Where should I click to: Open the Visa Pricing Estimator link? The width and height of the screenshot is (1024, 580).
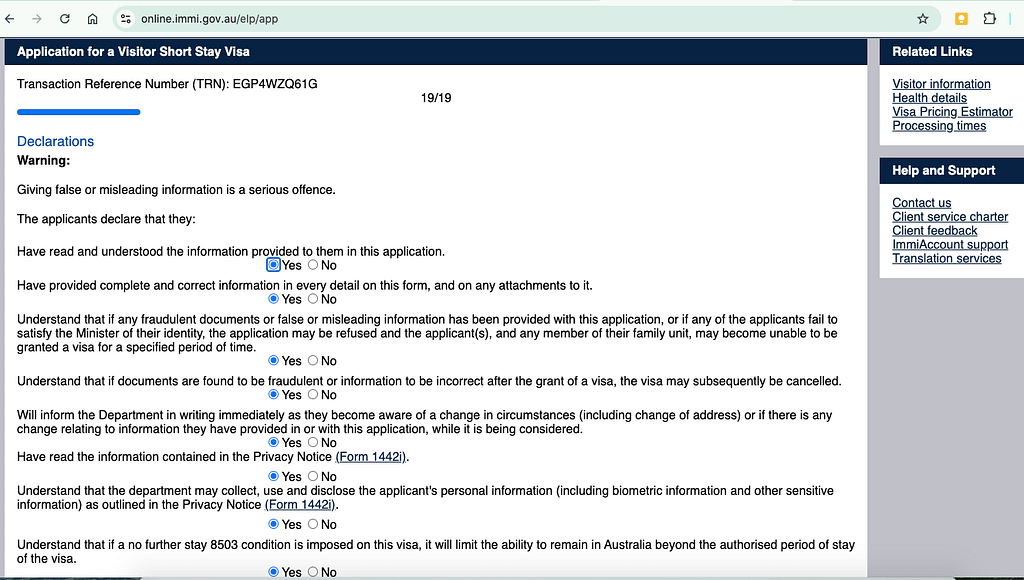click(x=952, y=112)
